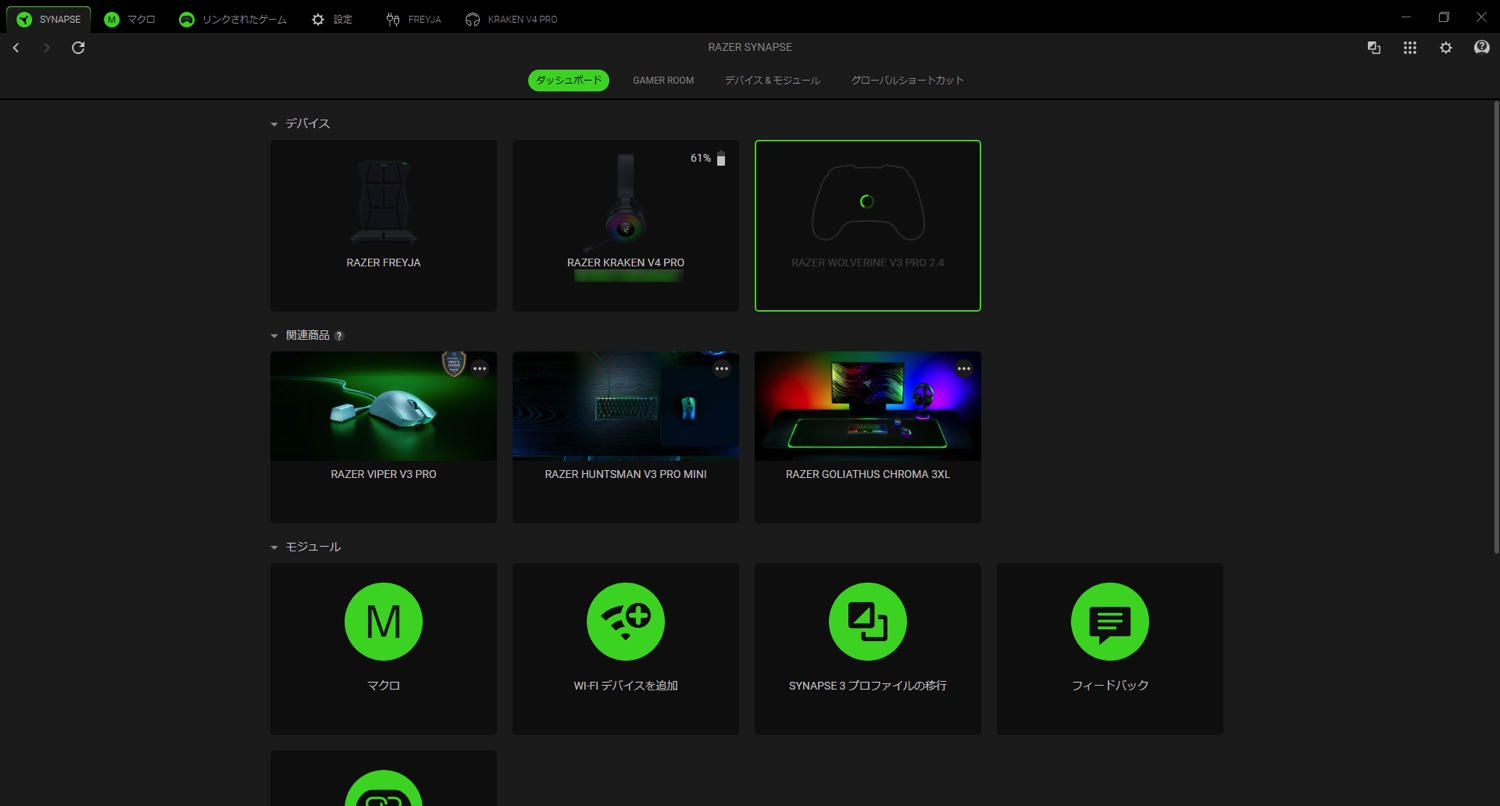Collapse the モジュール section
The image size is (1500, 806).
click(274, 548)
